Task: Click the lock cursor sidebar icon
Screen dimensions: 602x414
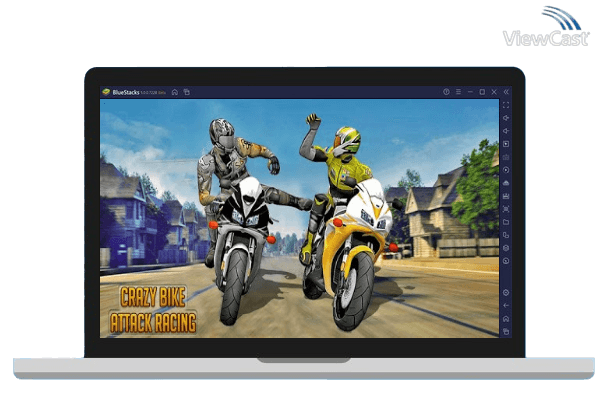Action: [506, 144]
